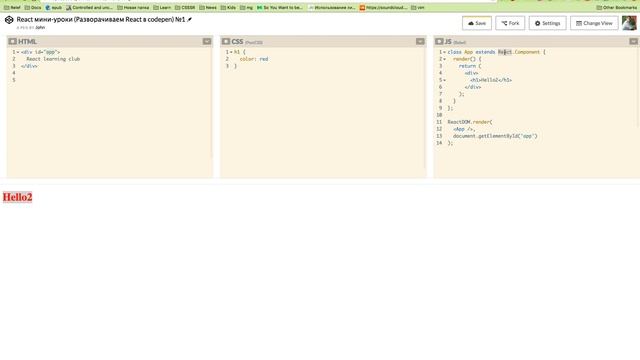Click the opening div tag in HTML editor
The image size is (640, 360).
pyautogui.click(x=40, y=52)
